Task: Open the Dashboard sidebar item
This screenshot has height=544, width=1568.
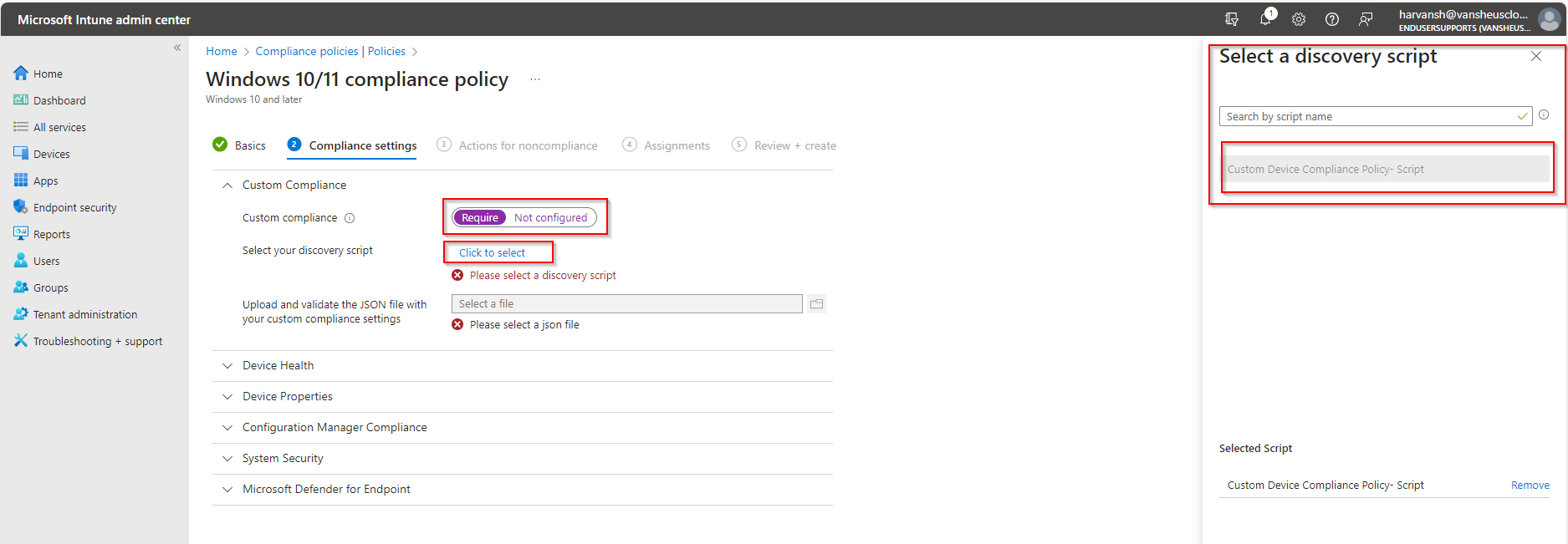Action: point(50,100)
